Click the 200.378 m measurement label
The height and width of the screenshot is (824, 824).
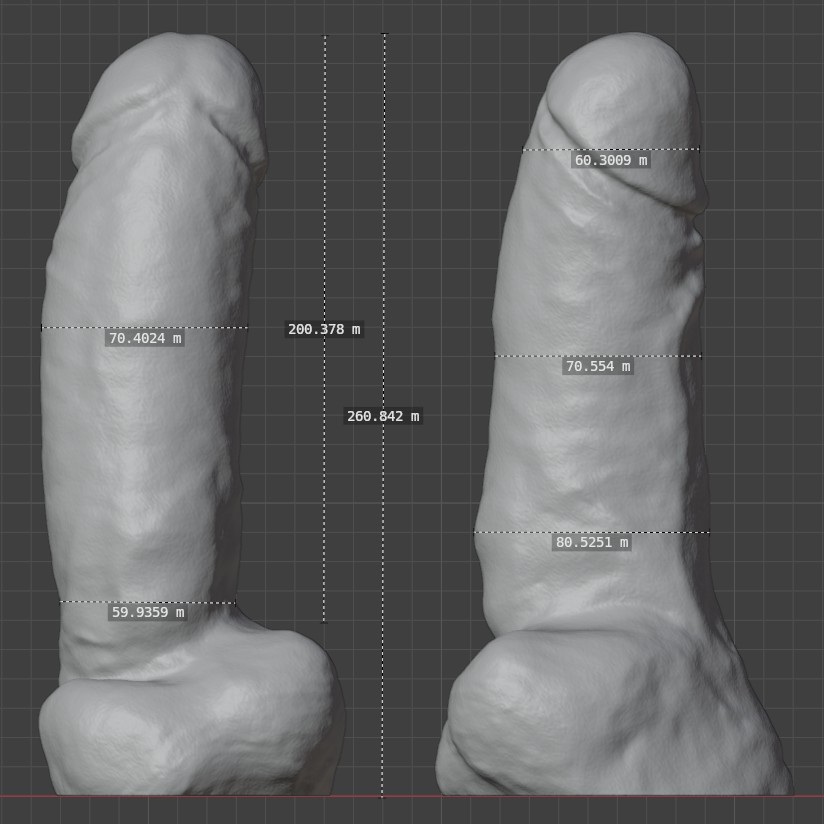pyautogui.click(x=324, y=329)
